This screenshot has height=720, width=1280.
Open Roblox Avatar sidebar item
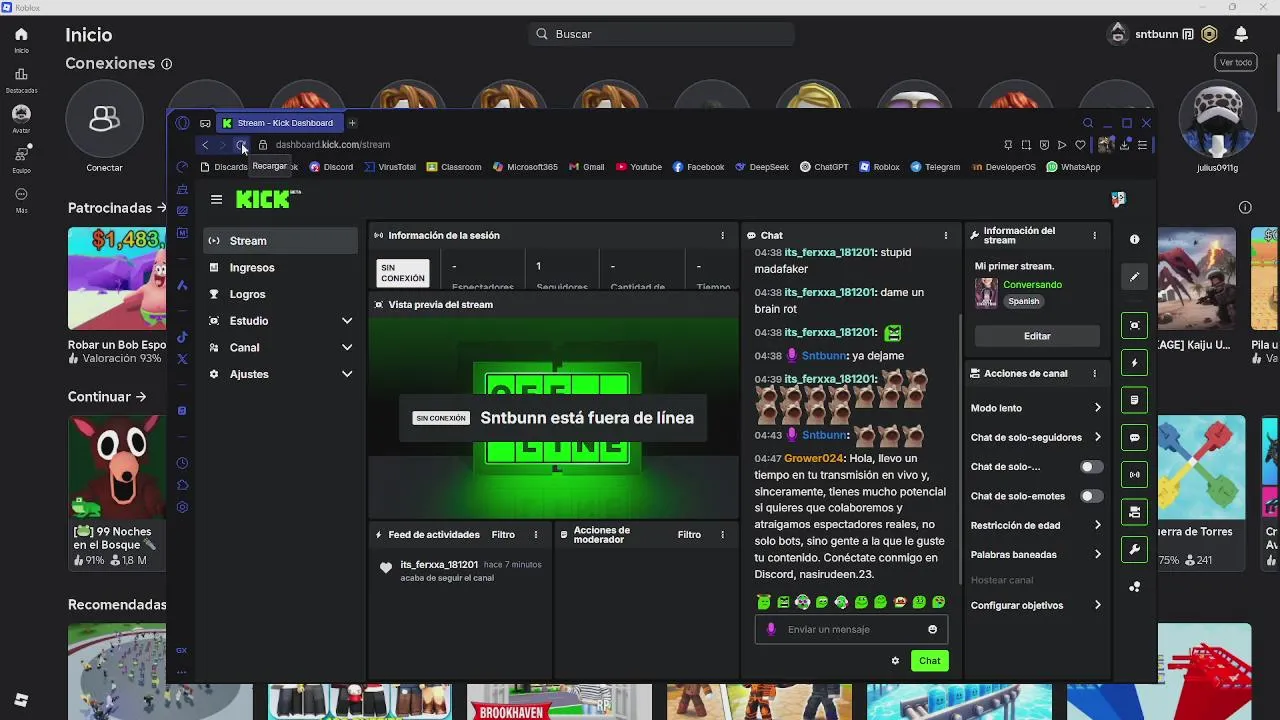pos(21,119)
